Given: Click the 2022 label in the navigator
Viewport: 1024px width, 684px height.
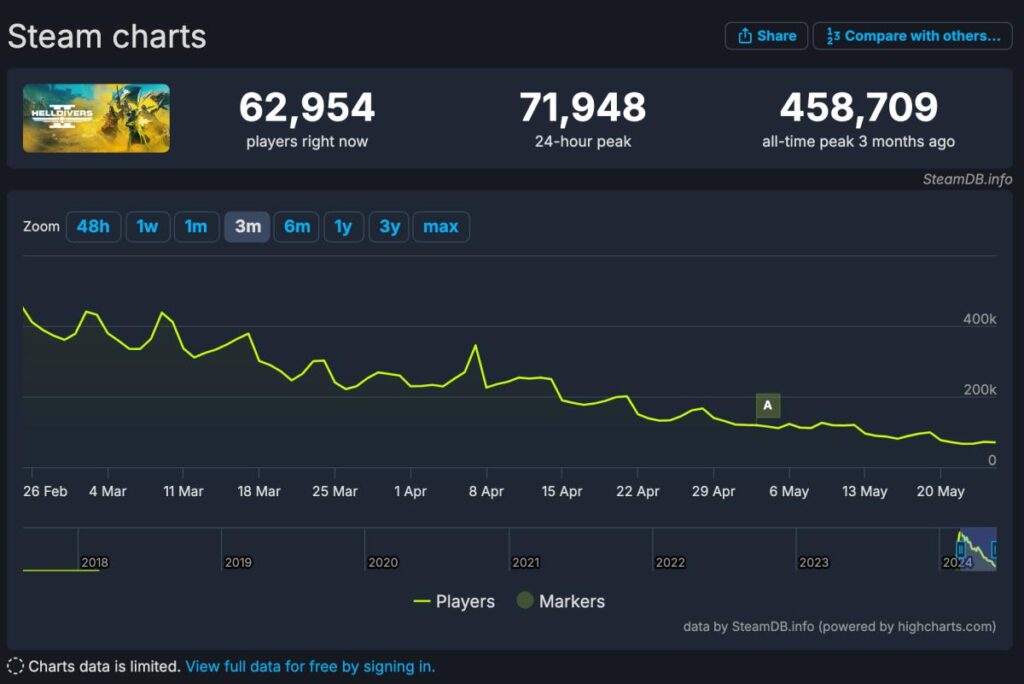Looking at the screenshot, I should (670, 562).
